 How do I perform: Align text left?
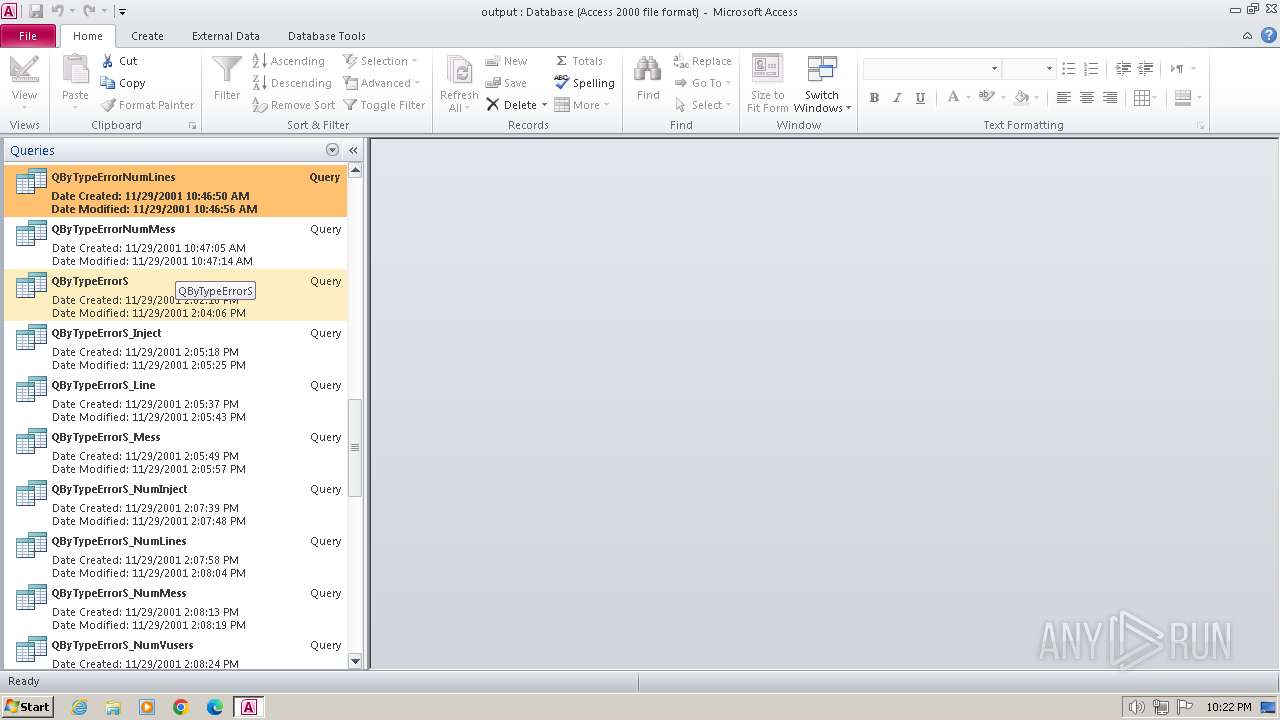pyautogui.click(x=1063, y=97)
